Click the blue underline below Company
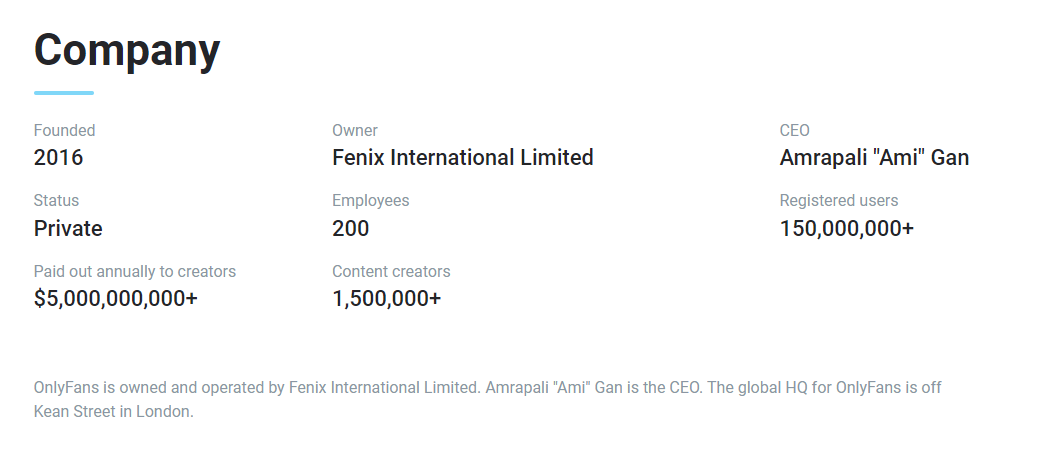Screen dimensions: 1038x450 tap(64, 93)
